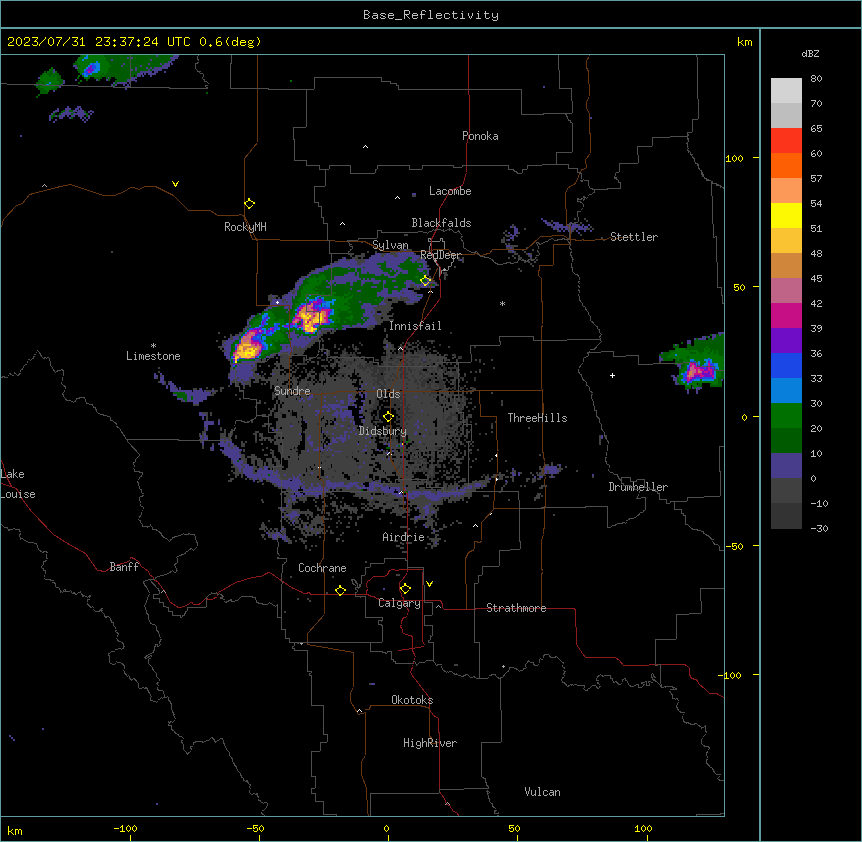Click the Drumheller label
Image resolution: width=862 pixels, height=842 pixels.
pos(638,487)
